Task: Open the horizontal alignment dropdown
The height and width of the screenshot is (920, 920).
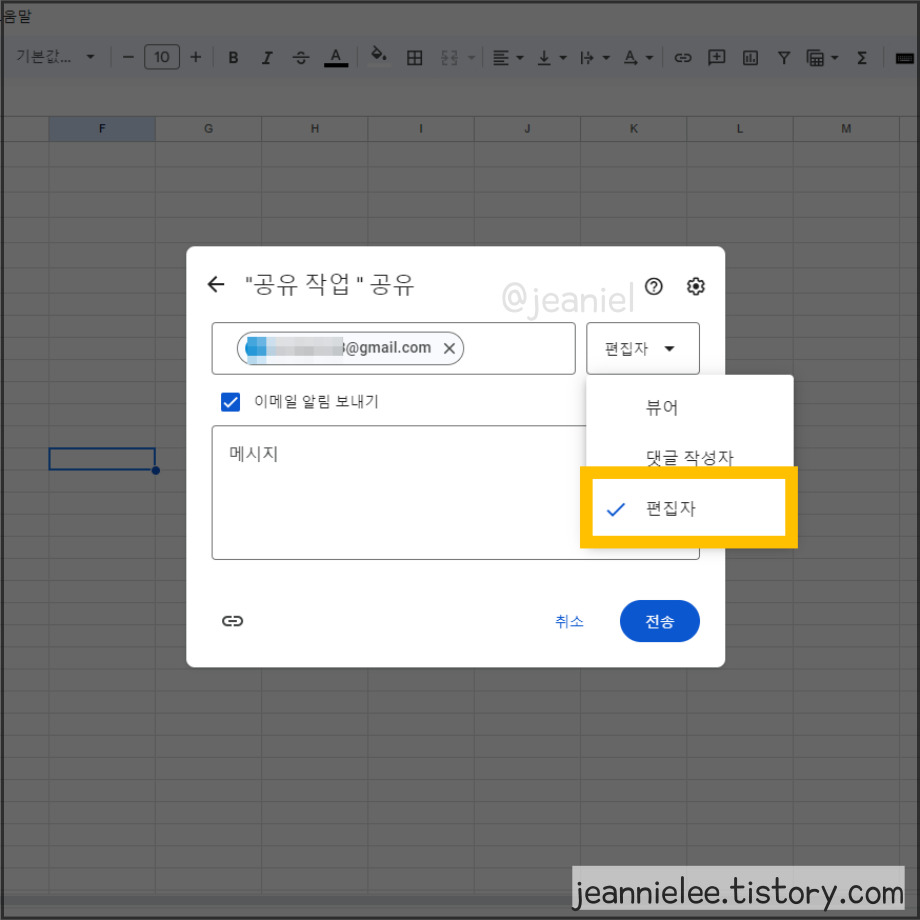Action: click(x=506, y=57)
